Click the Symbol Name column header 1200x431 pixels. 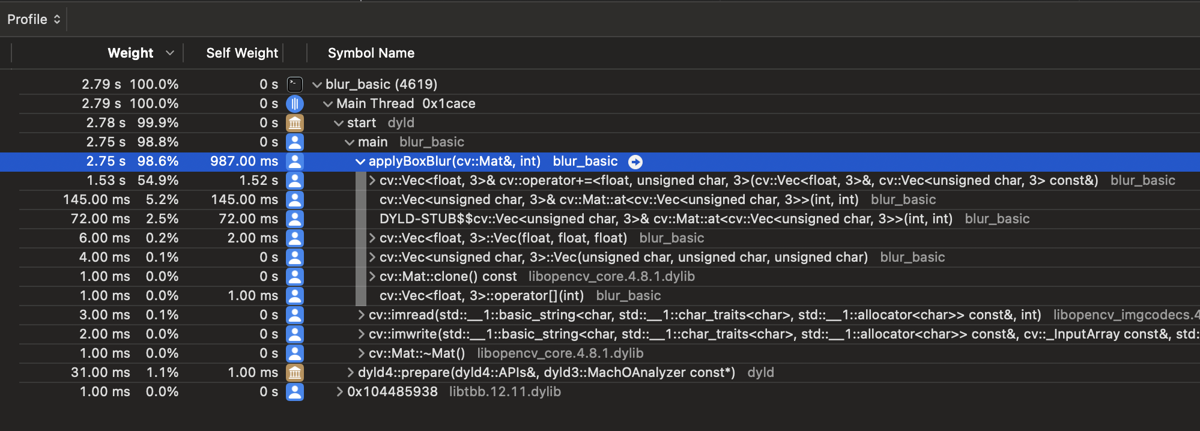point(371,53)
